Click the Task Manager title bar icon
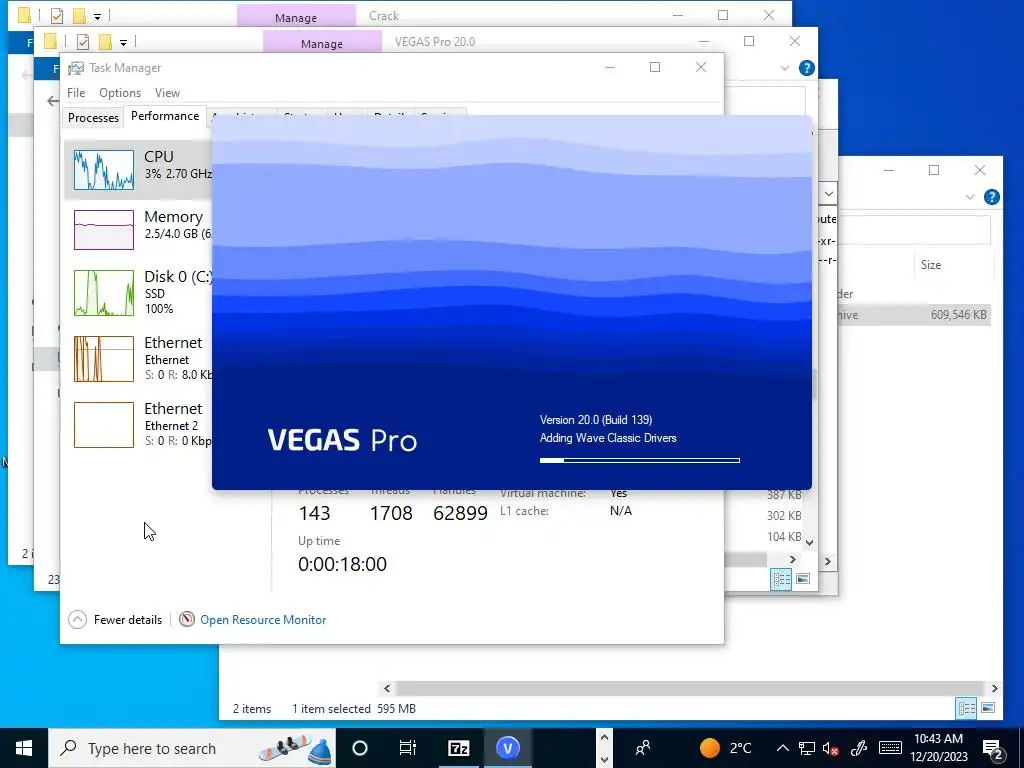Screen dimensions: 1024x768 point(76,68)
